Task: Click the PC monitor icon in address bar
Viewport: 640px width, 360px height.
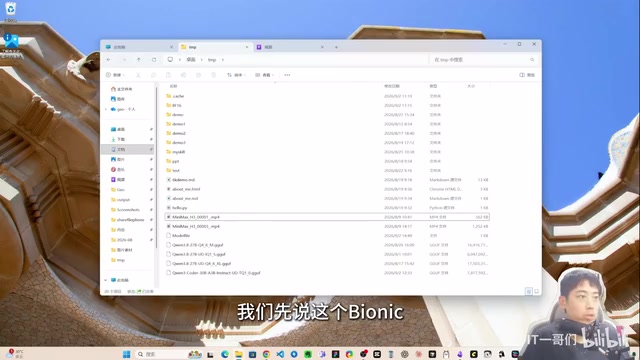Action: (x=170, y=60)
